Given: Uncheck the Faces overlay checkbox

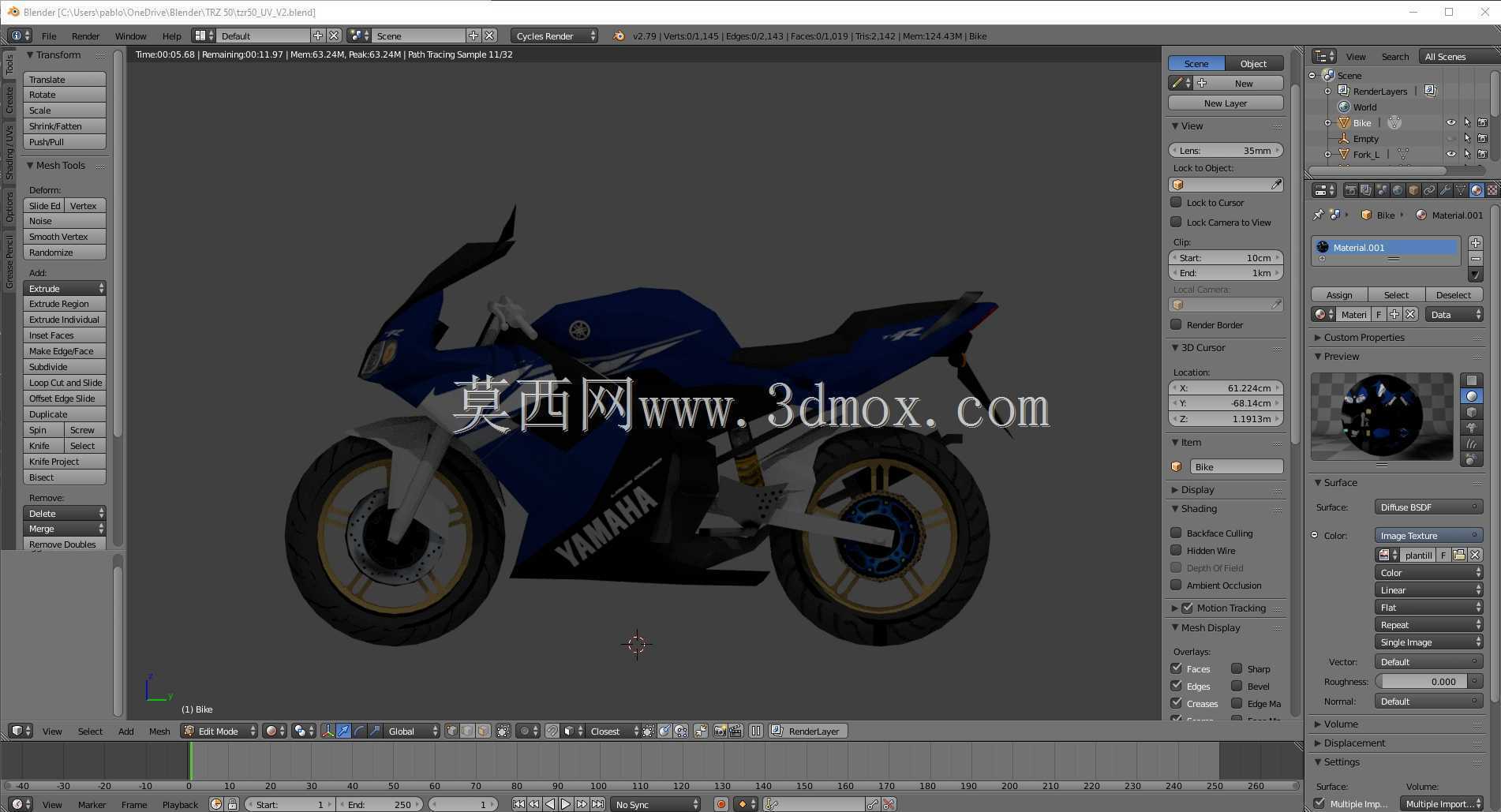Looking at the screenshot, I should click(1176, 668).
